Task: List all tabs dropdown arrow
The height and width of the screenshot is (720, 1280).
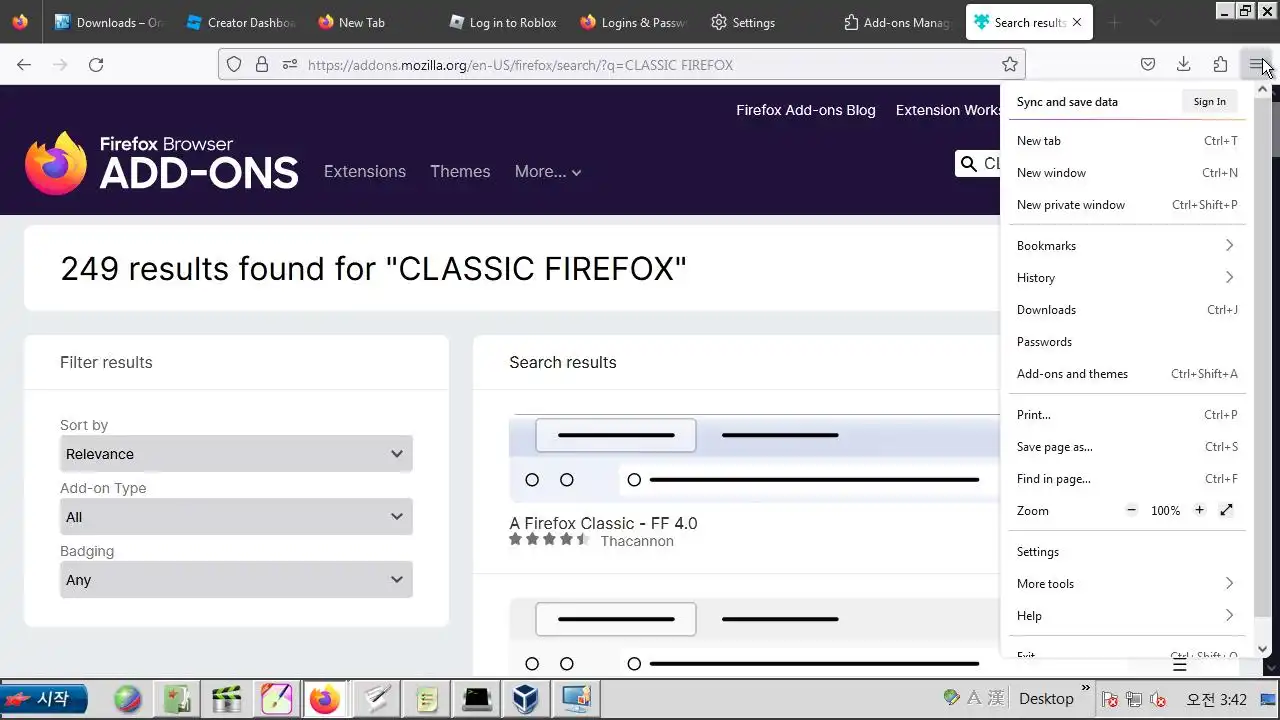Action: click(x=1155, y=22)
